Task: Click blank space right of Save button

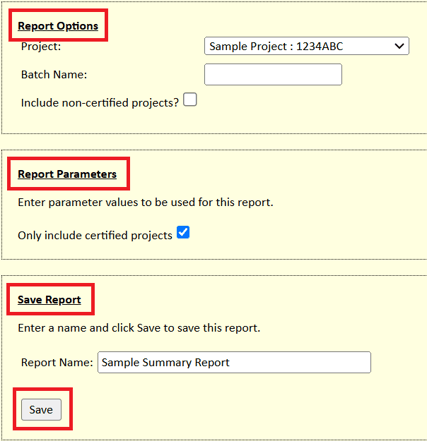Action: 233,410
